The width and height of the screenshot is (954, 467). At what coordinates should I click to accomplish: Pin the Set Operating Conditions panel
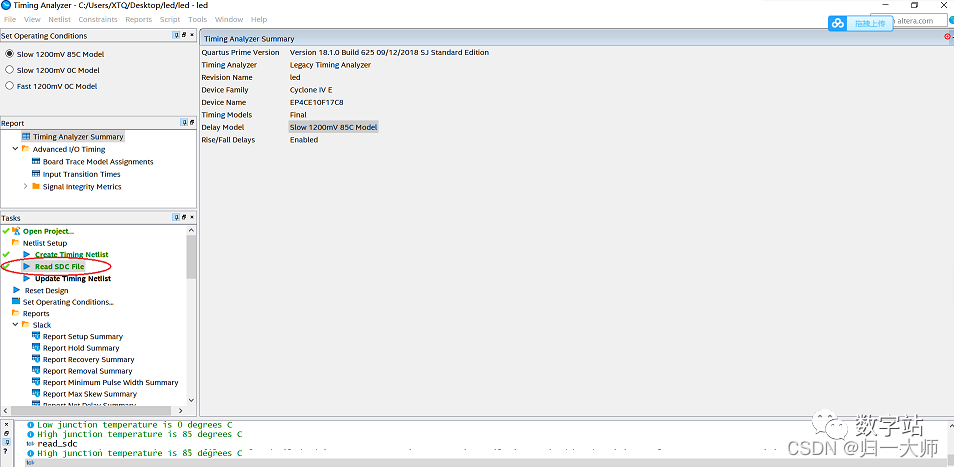pos(176,35)
